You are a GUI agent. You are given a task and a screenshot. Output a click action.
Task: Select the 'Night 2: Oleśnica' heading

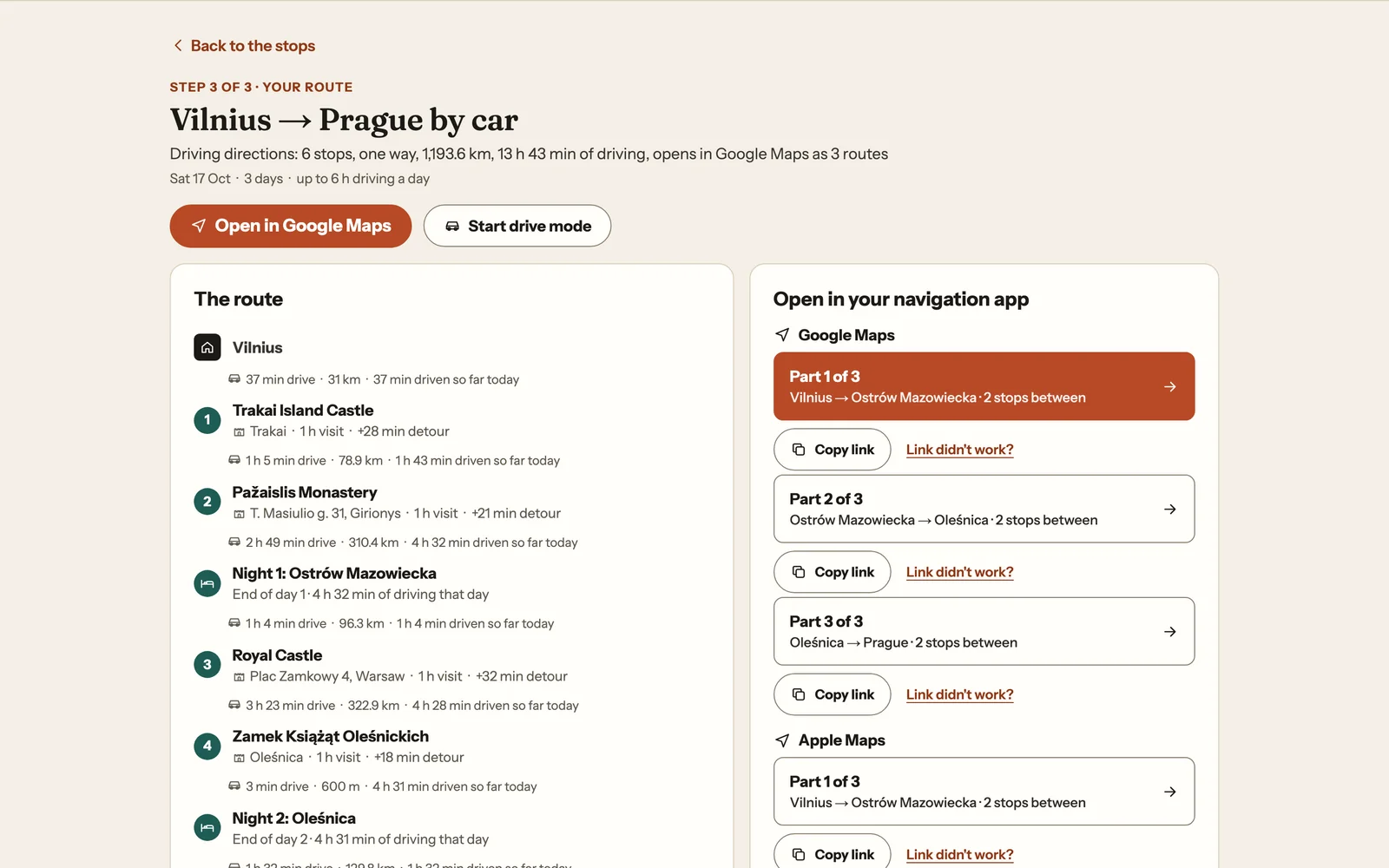(293, 819)
